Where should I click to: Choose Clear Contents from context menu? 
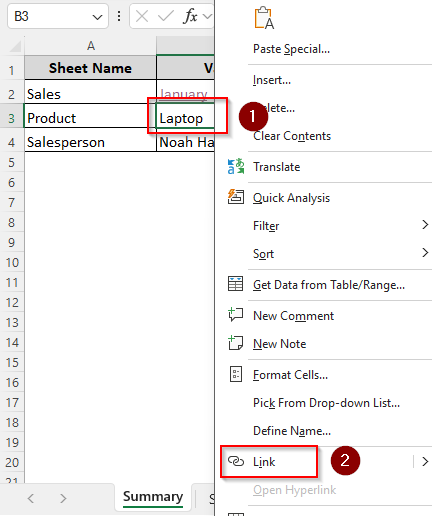tap(292, 136)
